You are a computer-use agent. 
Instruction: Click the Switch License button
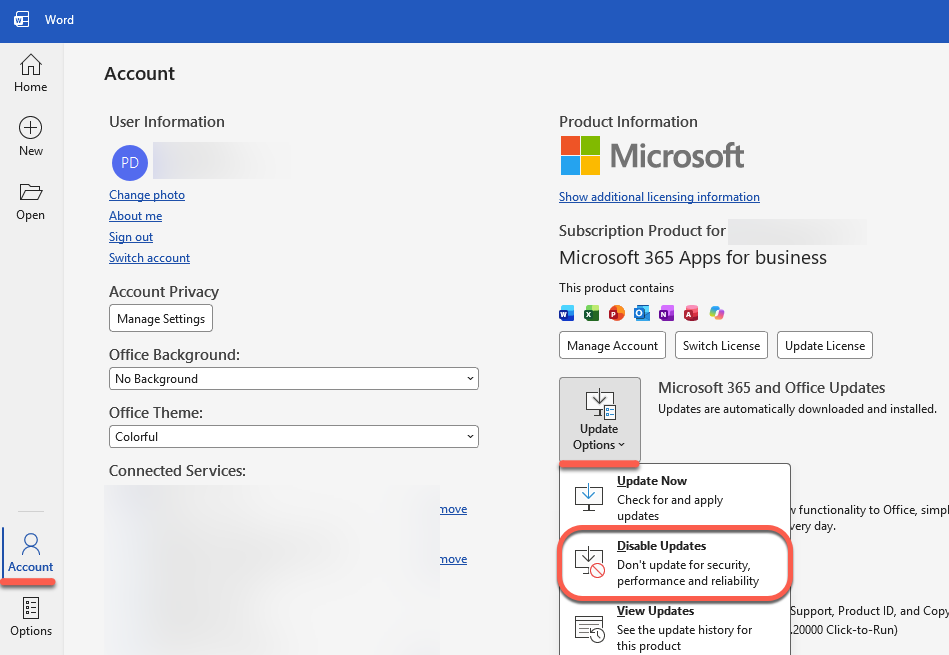pos(721,345)
